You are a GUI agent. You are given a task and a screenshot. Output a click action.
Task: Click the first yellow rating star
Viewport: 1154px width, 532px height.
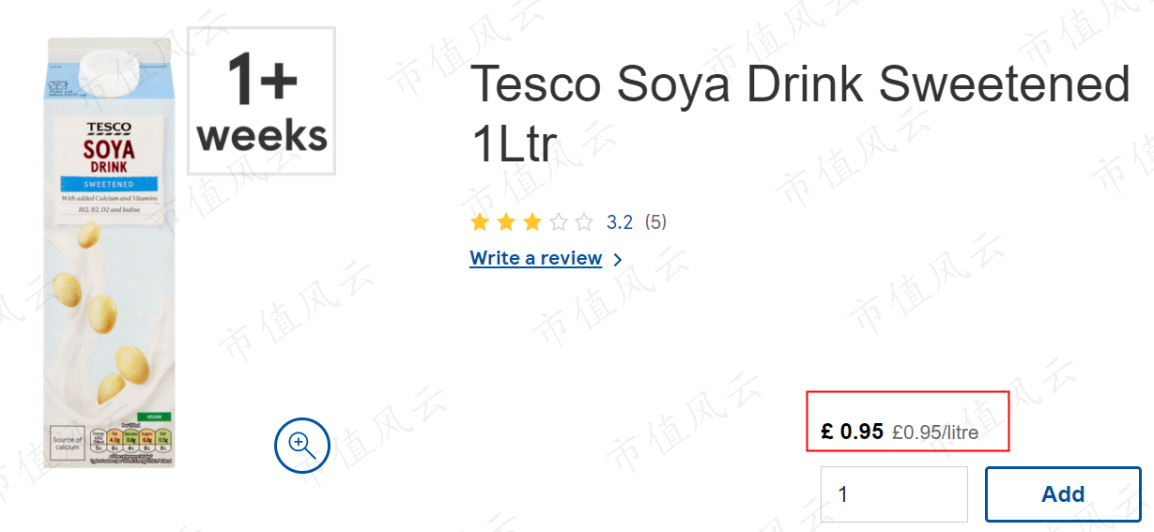point(480,221)
